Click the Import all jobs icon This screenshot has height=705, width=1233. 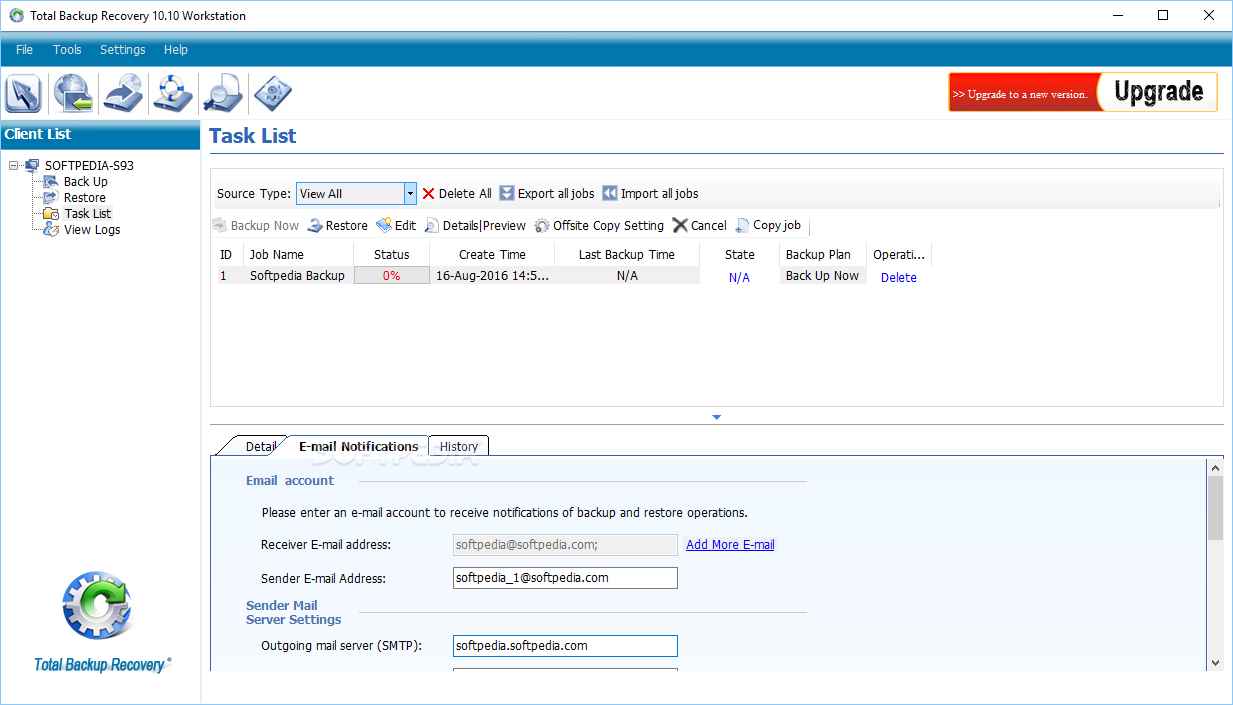(x=610, y=193)
